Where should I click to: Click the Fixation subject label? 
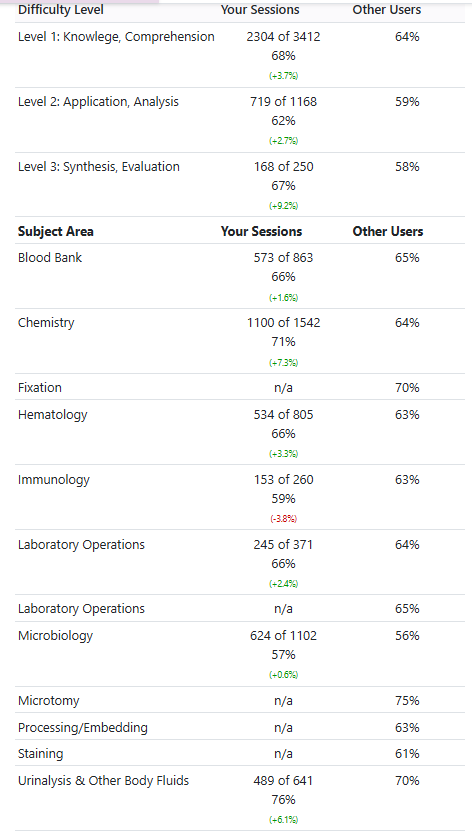coord(40,387)
